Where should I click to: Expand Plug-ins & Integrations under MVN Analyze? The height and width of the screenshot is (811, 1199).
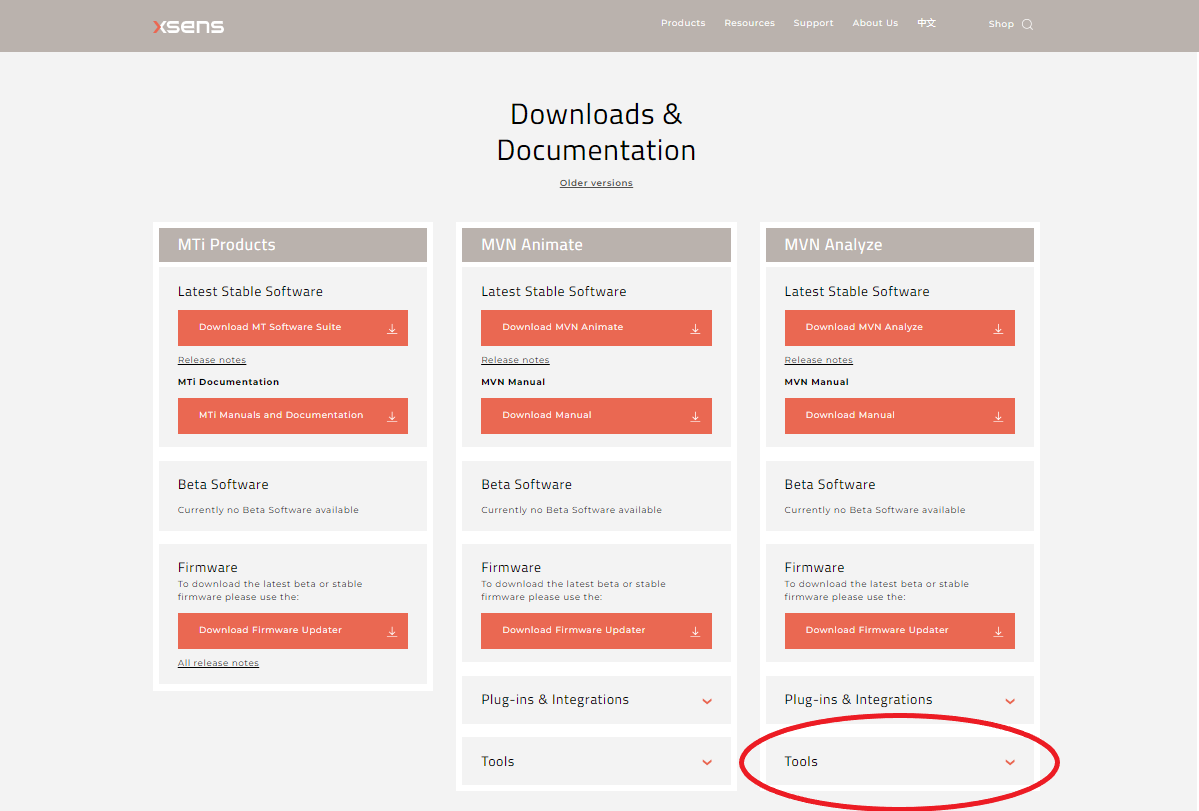click(1010, 701)
